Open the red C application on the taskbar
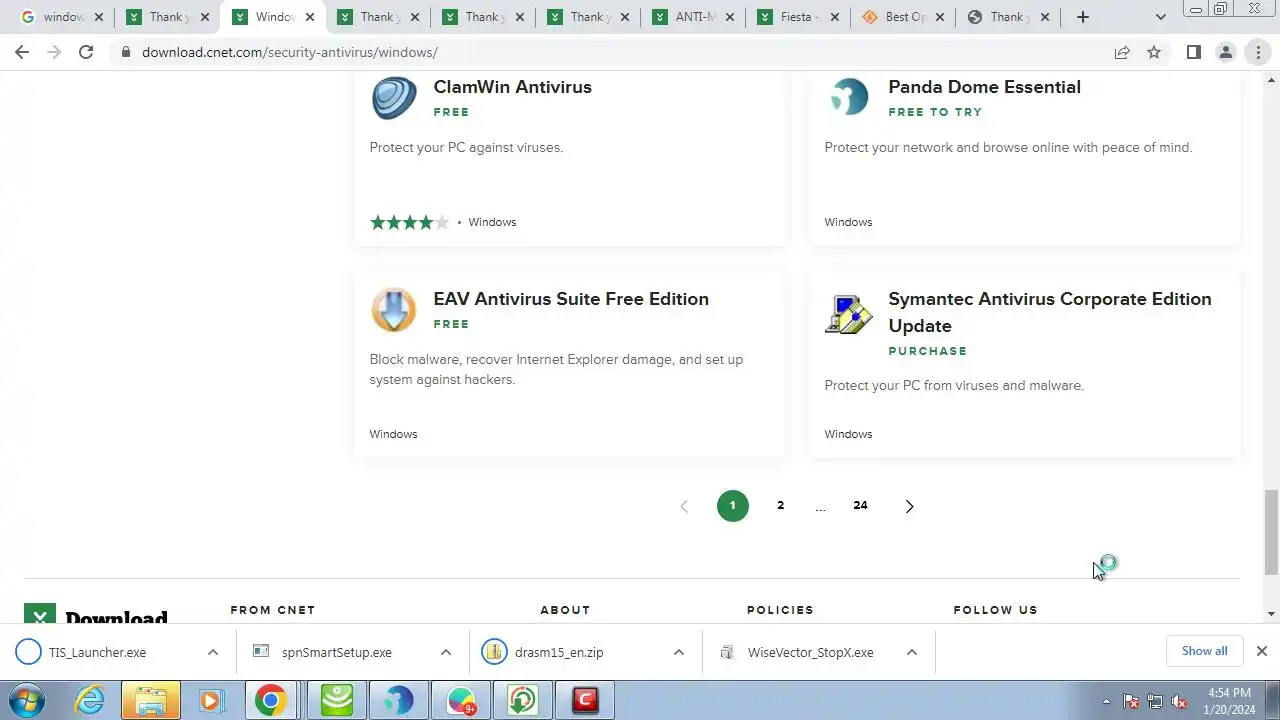This screenshot has height=720, width=1280. click(585, 700)
